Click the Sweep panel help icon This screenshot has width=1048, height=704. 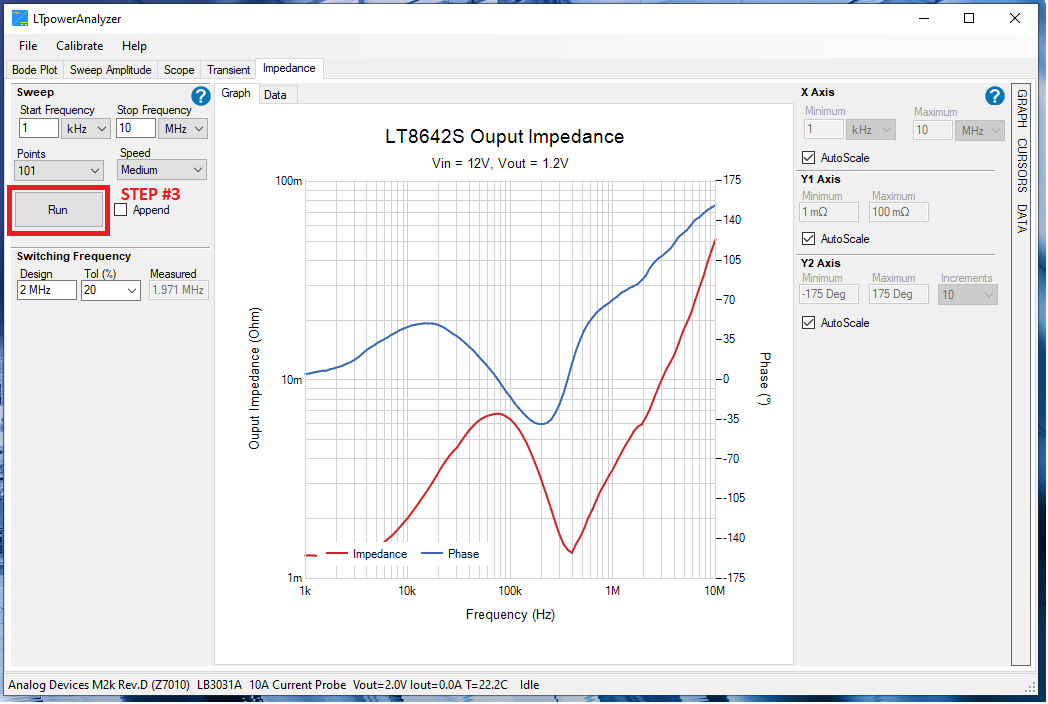(x=200, y=96)
